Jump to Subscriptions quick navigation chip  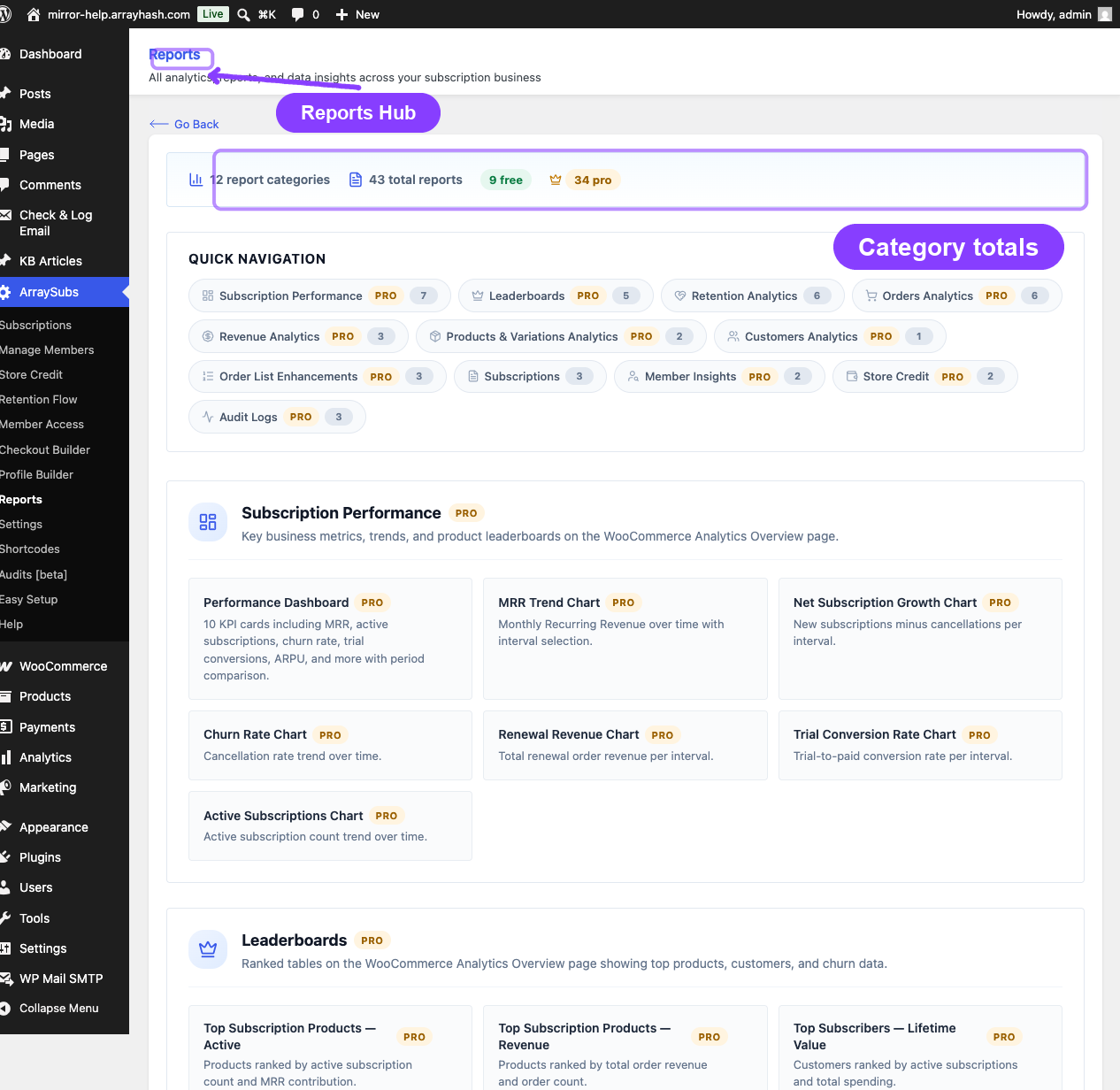point(530,376)
